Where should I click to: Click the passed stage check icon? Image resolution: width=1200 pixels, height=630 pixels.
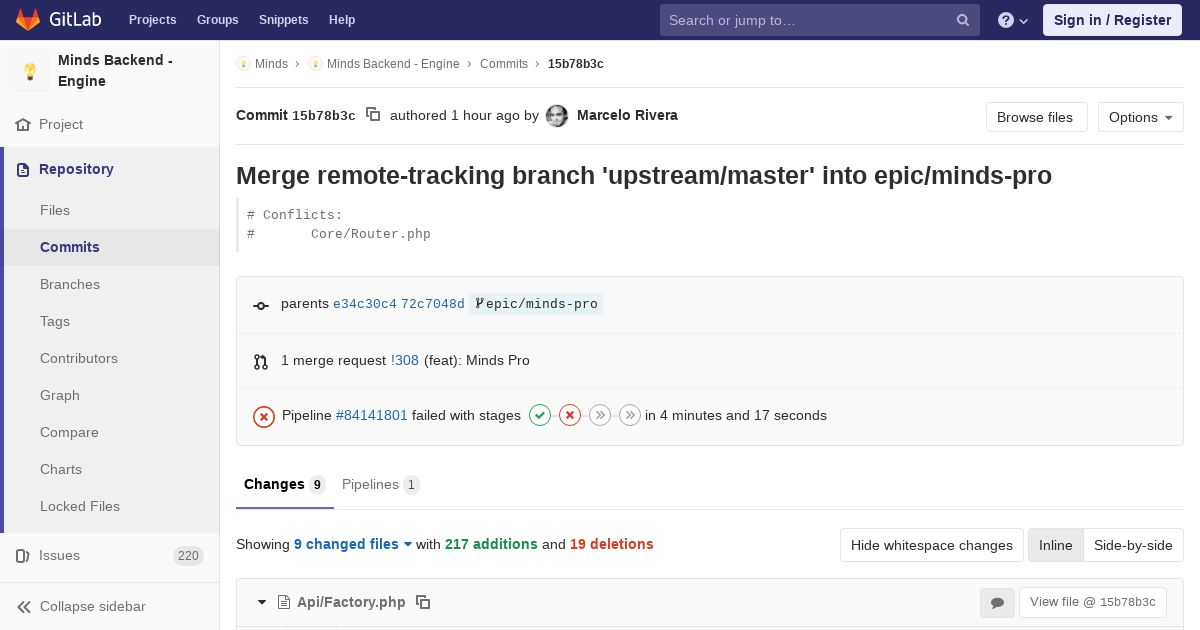pyautogui.click(x=540, y=415)
